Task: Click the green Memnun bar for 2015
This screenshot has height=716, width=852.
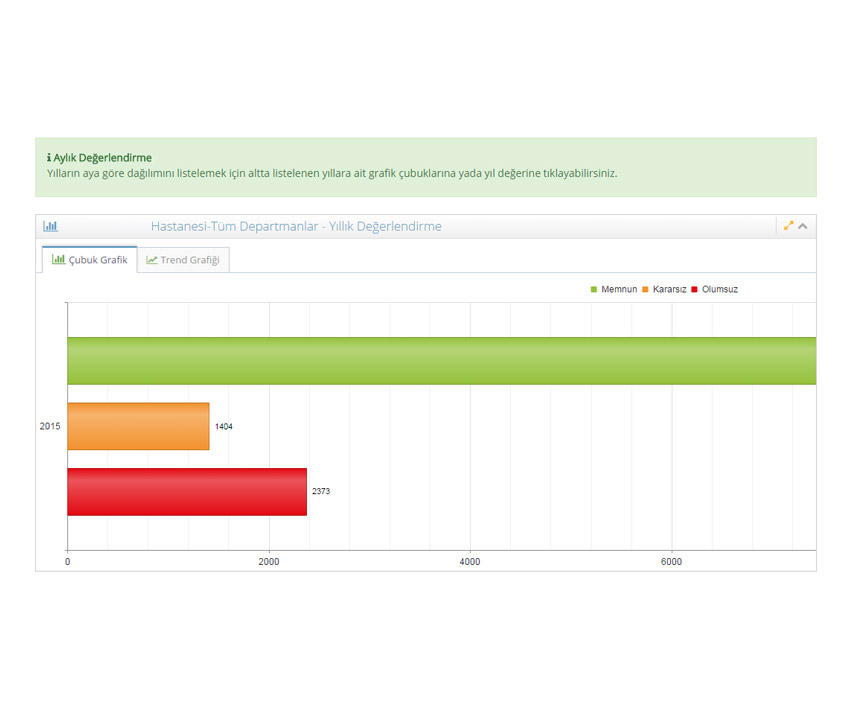Action: 442,361
